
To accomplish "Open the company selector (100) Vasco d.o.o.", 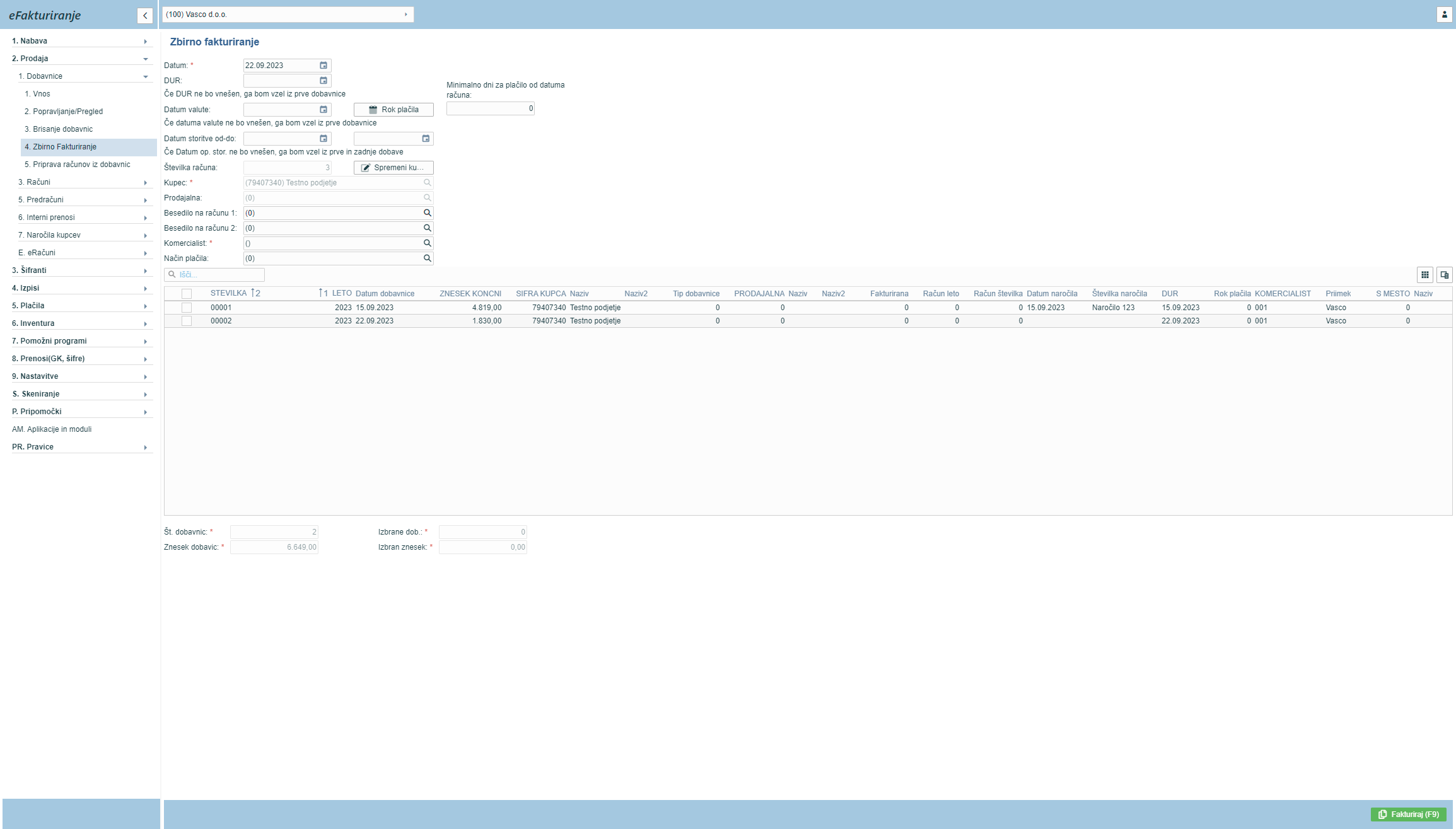I will [288, 14].
